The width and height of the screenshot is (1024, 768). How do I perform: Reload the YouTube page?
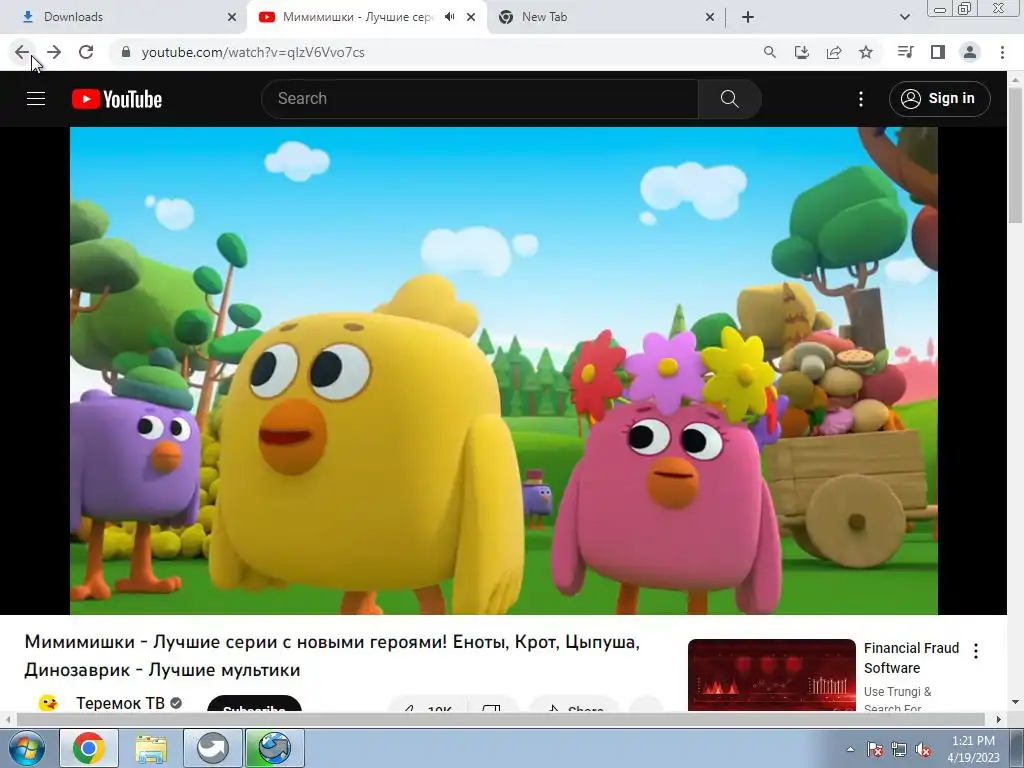[x=86, y=52]
